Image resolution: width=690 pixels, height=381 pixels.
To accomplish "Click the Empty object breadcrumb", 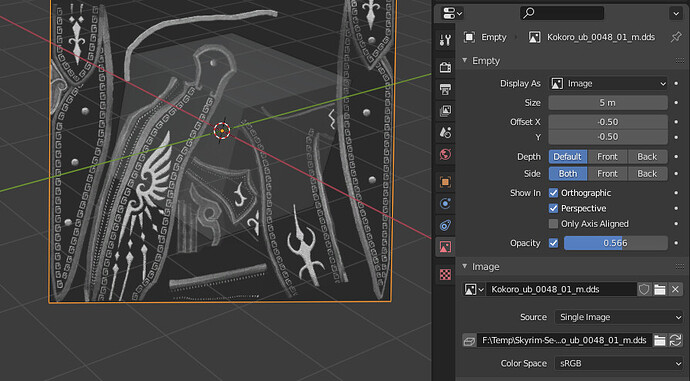I will (x=486, y=37).
